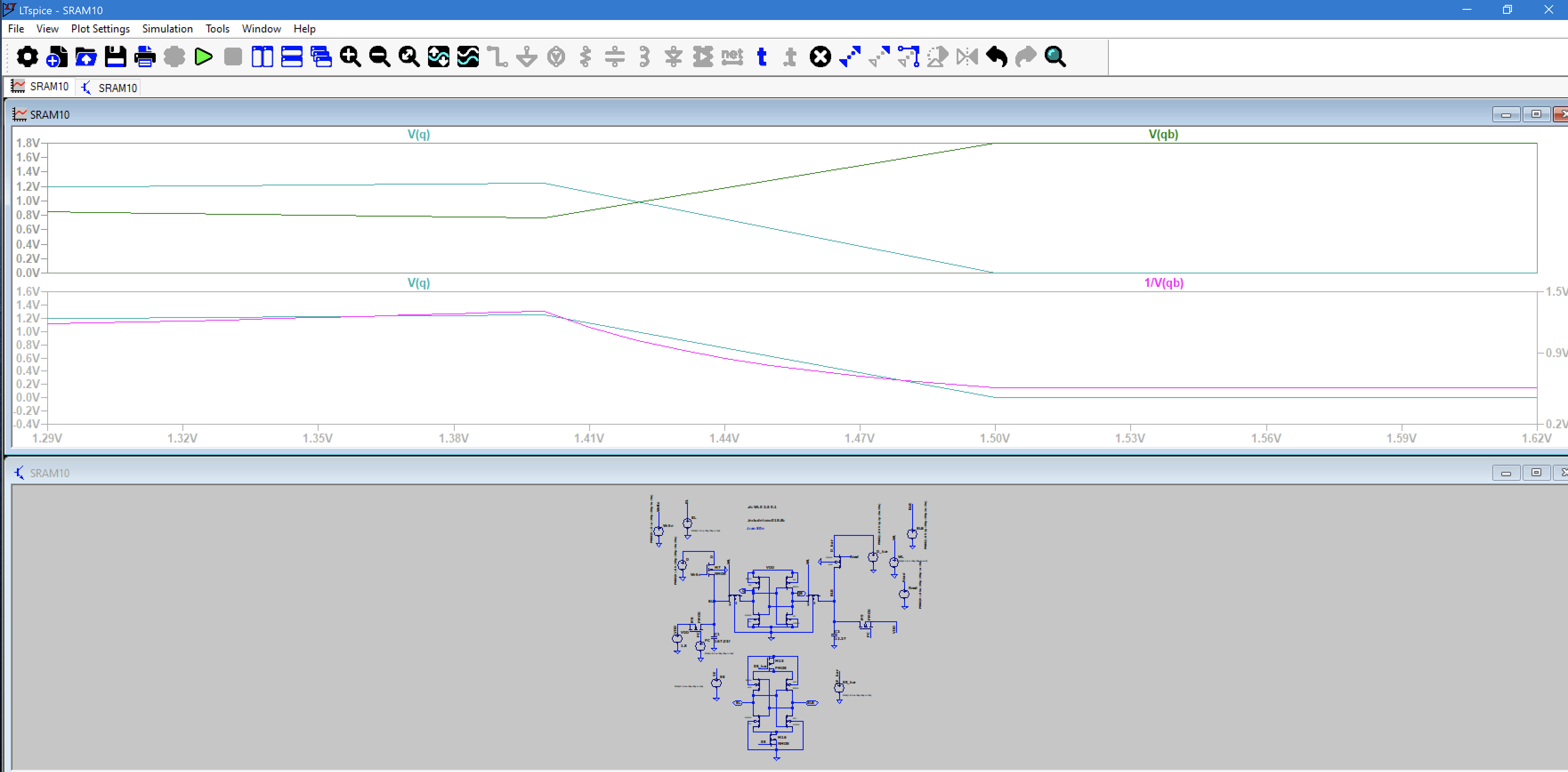Tile windows horizontally using toolbar icon

(x=291, y=56)
